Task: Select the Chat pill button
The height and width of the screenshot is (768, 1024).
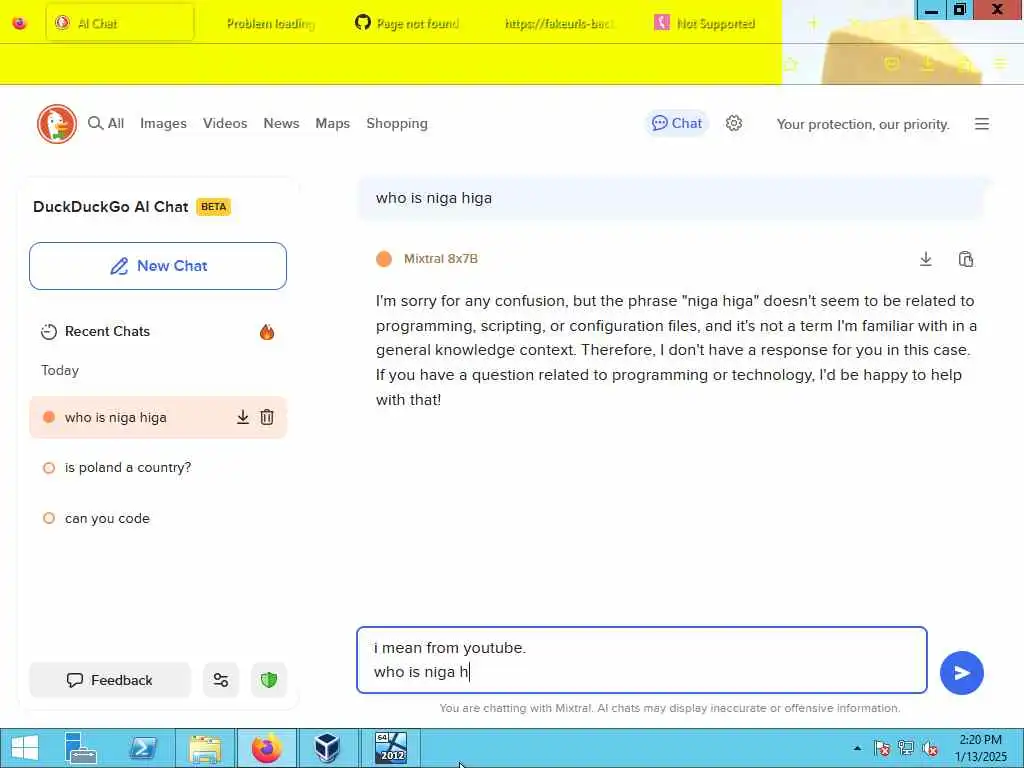Action: point(677,123)
